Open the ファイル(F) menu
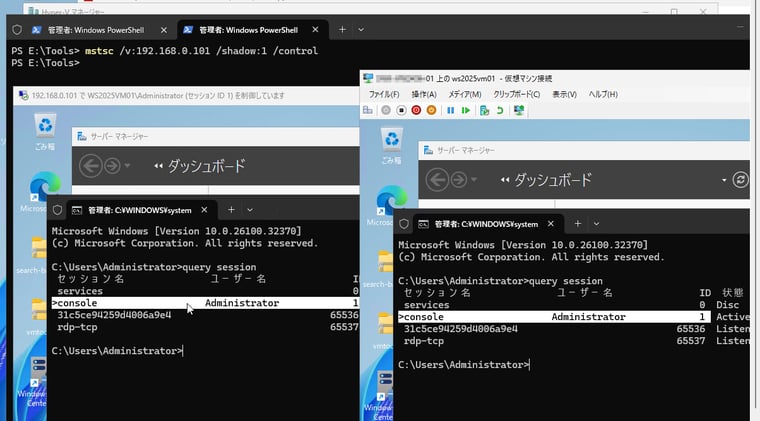Viewport: 760px width, 421px height. point(384,94)
